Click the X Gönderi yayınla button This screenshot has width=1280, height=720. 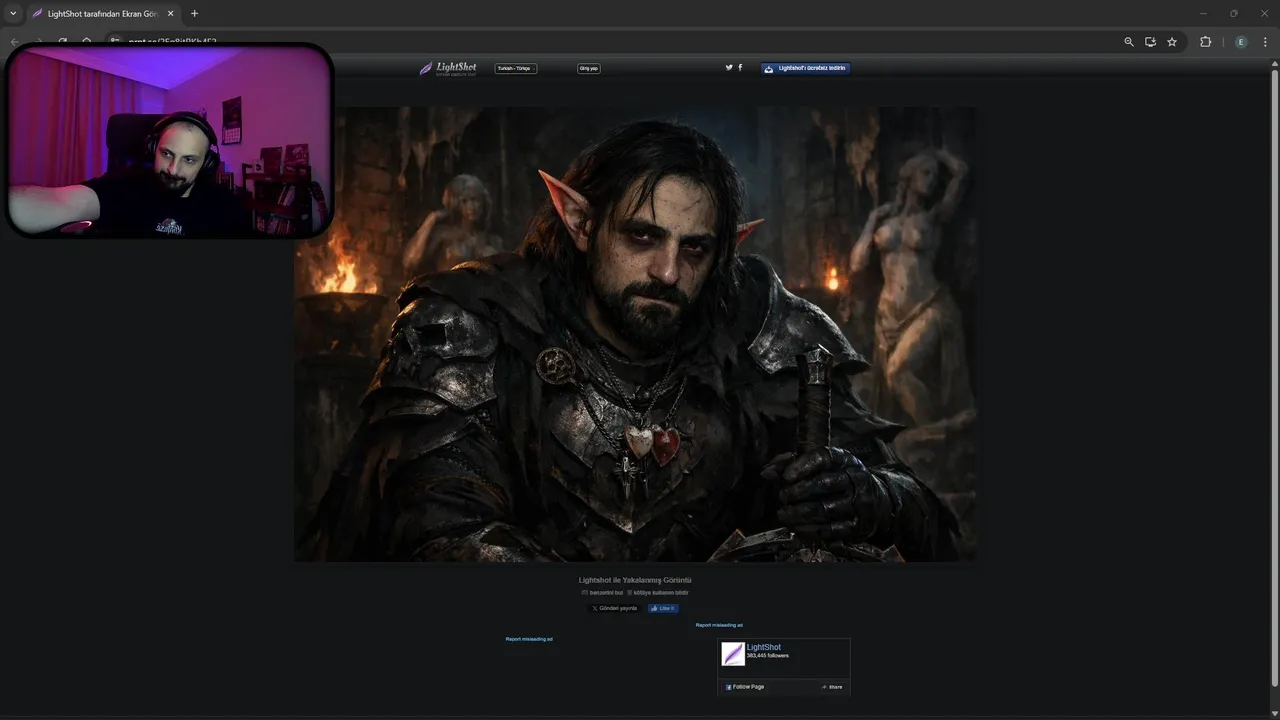[x=615, y=608]
